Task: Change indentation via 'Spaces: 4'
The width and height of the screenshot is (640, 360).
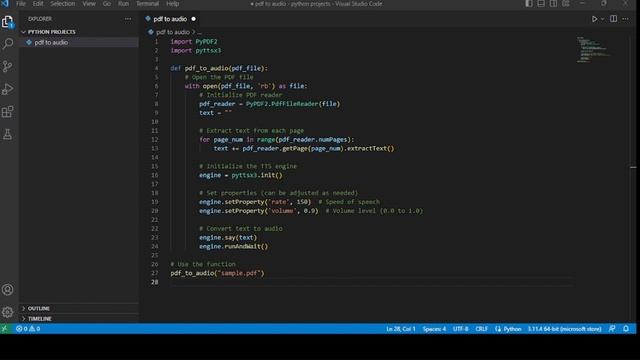Action: [434, 329]
